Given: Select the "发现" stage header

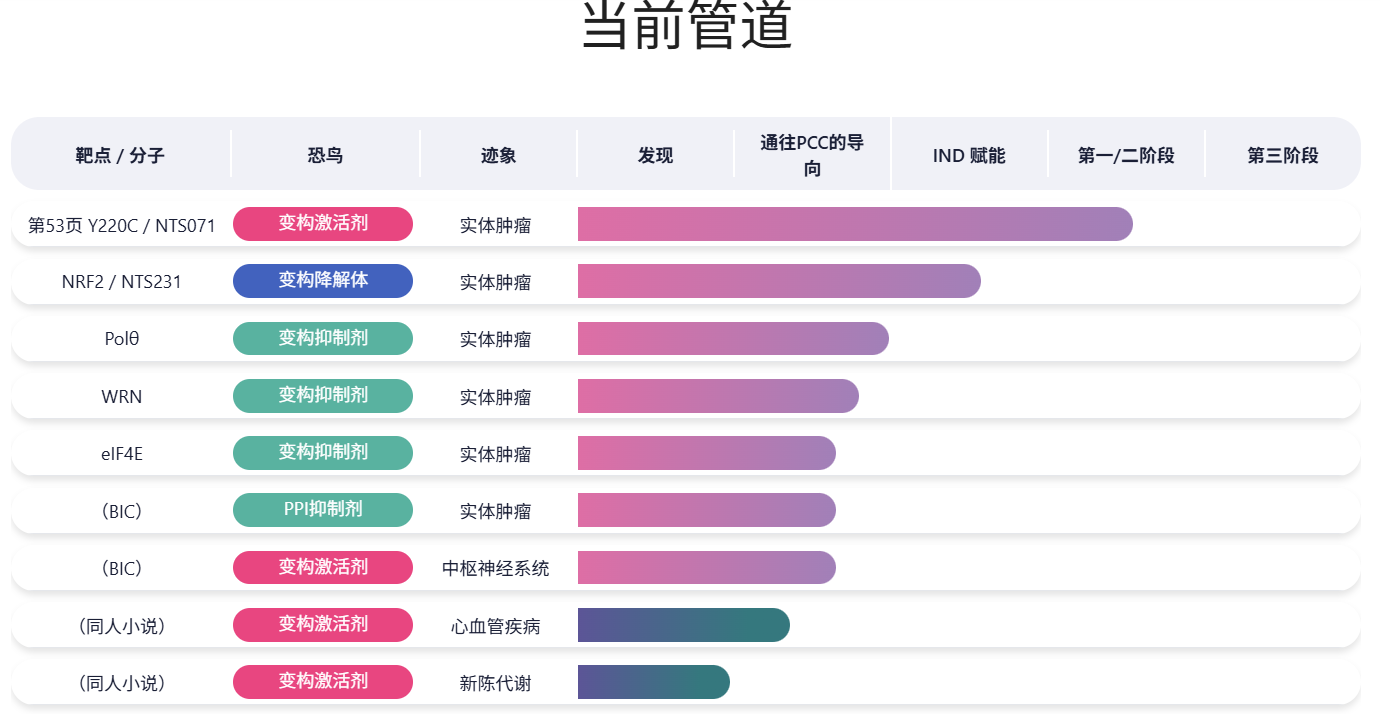Looking at the screenshot, I should [x=655, y=155].
